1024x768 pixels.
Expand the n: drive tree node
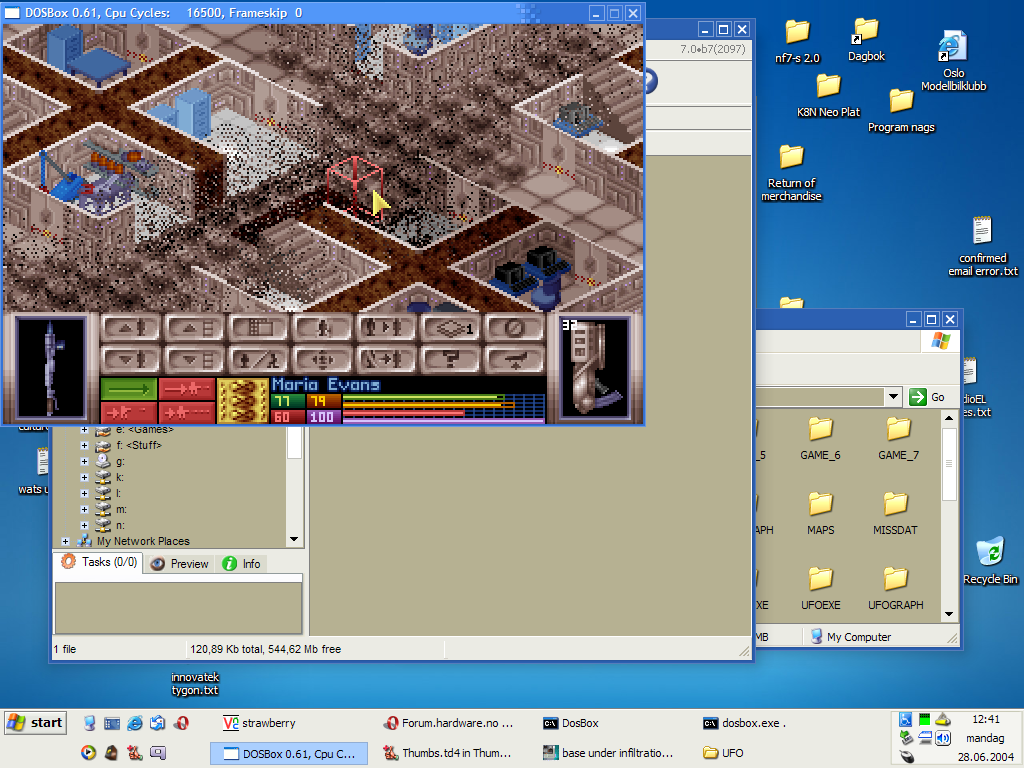click(84, 525)
